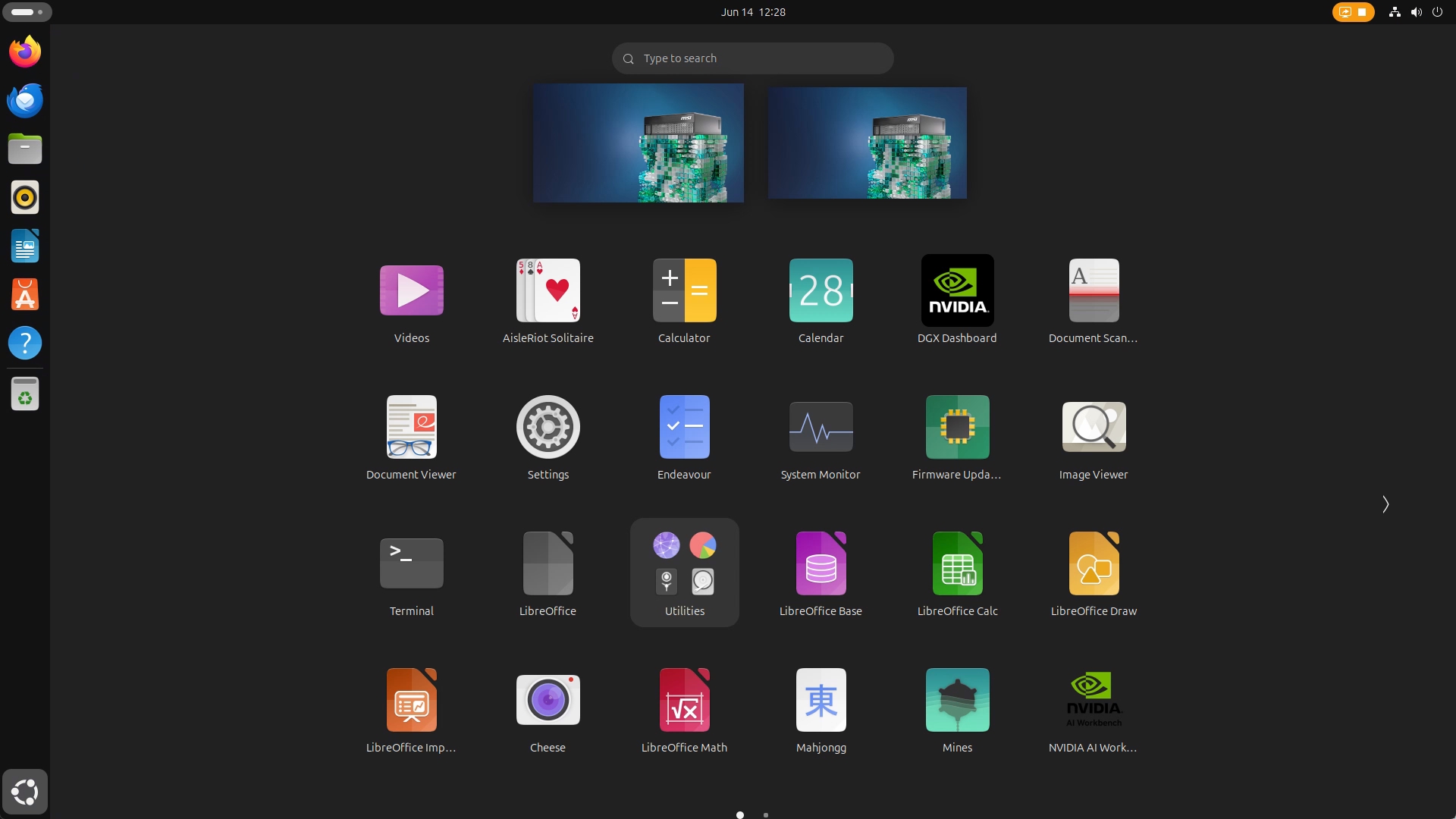The height and width of the screenshot is (819, 1456).
Task: Launch LibreOffice Draw
Action: pos(1094,574)
